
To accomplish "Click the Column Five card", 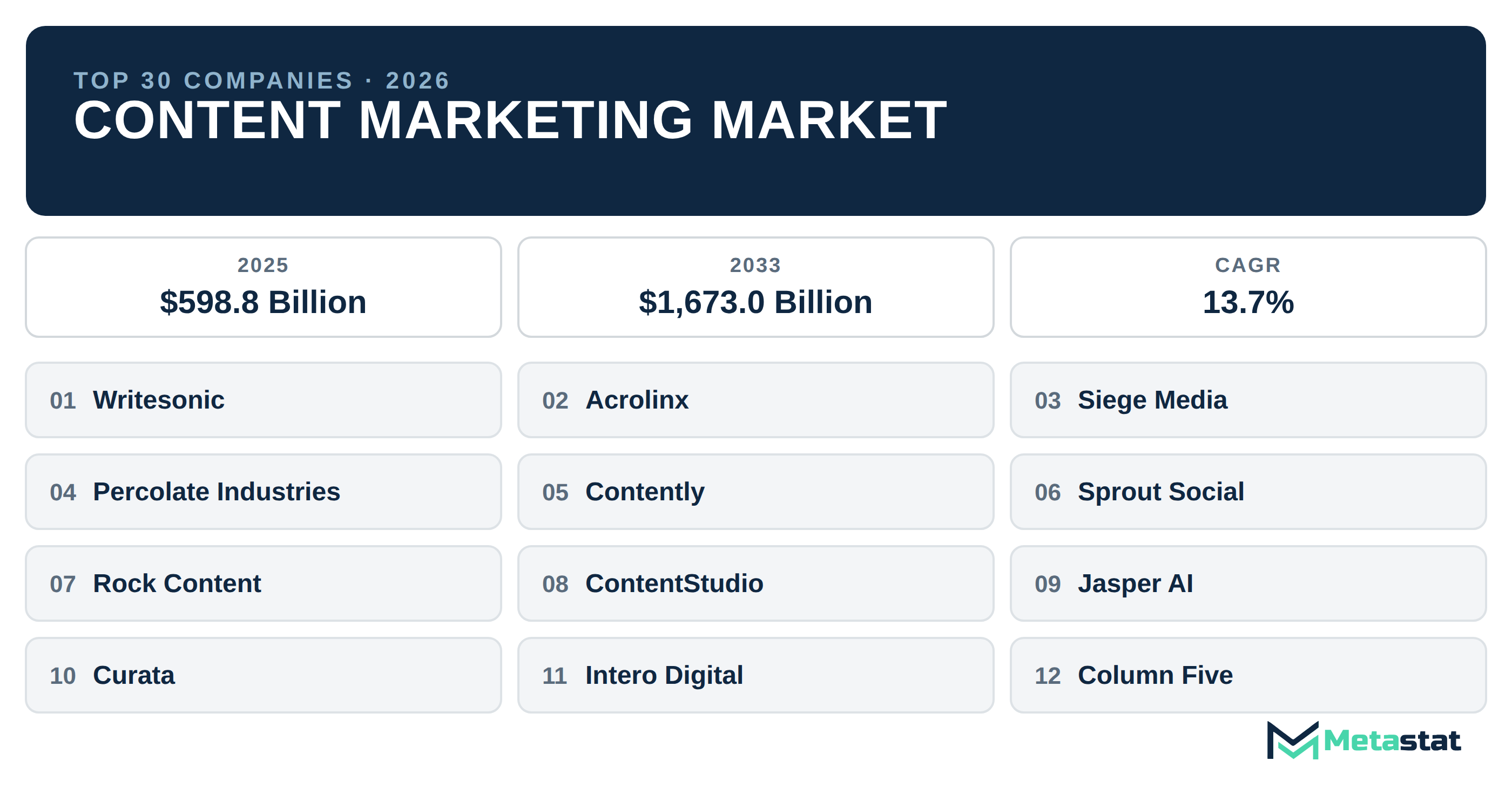I will [1248, 675].
